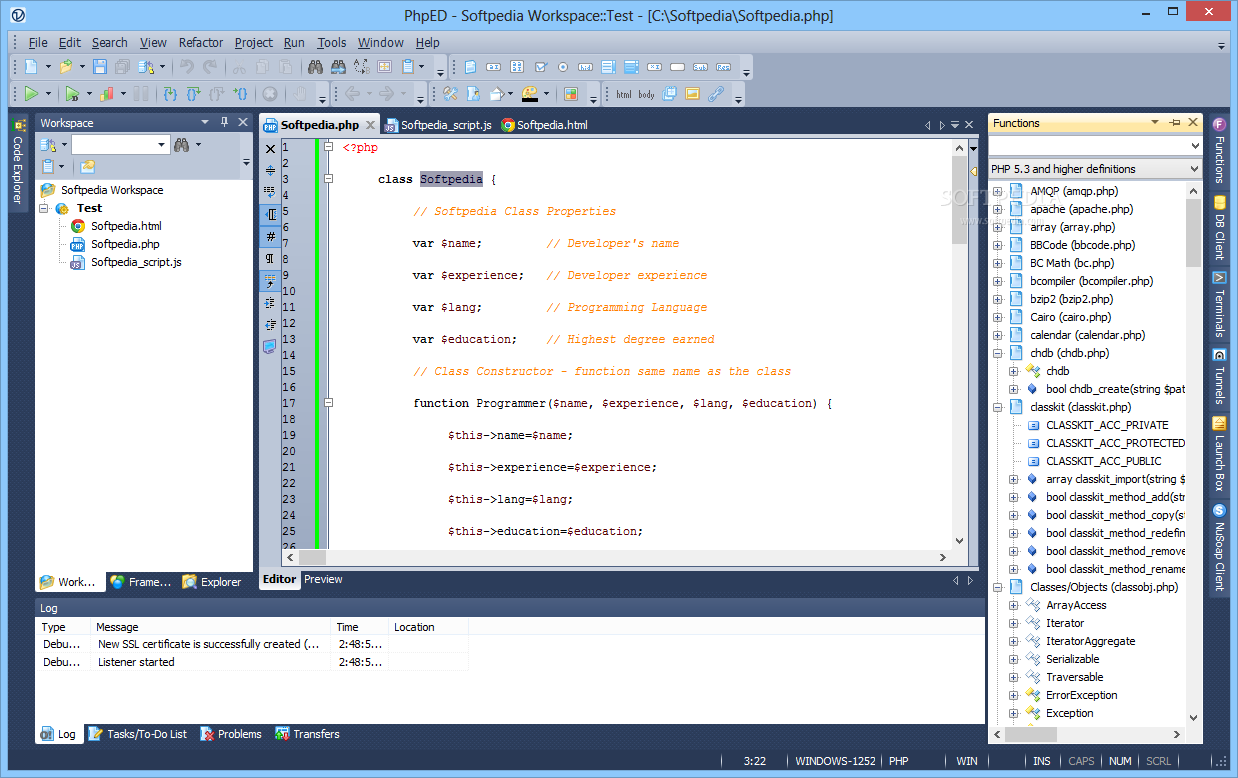
Task: Click the insert checkbox form icon
Action: click(540, 67)
